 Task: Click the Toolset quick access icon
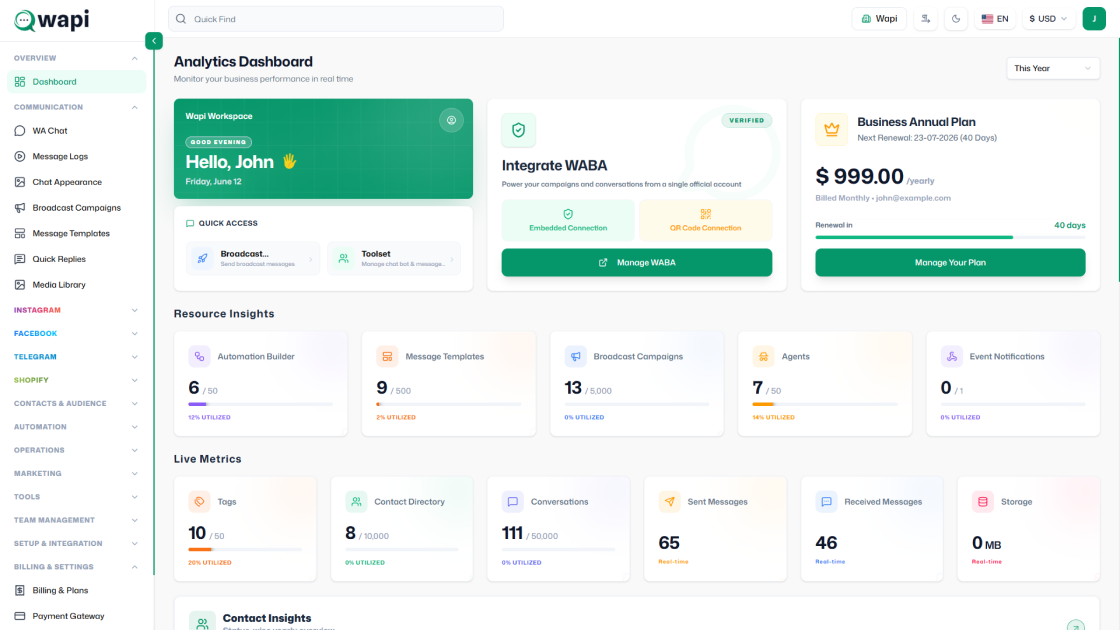(344, 259)
